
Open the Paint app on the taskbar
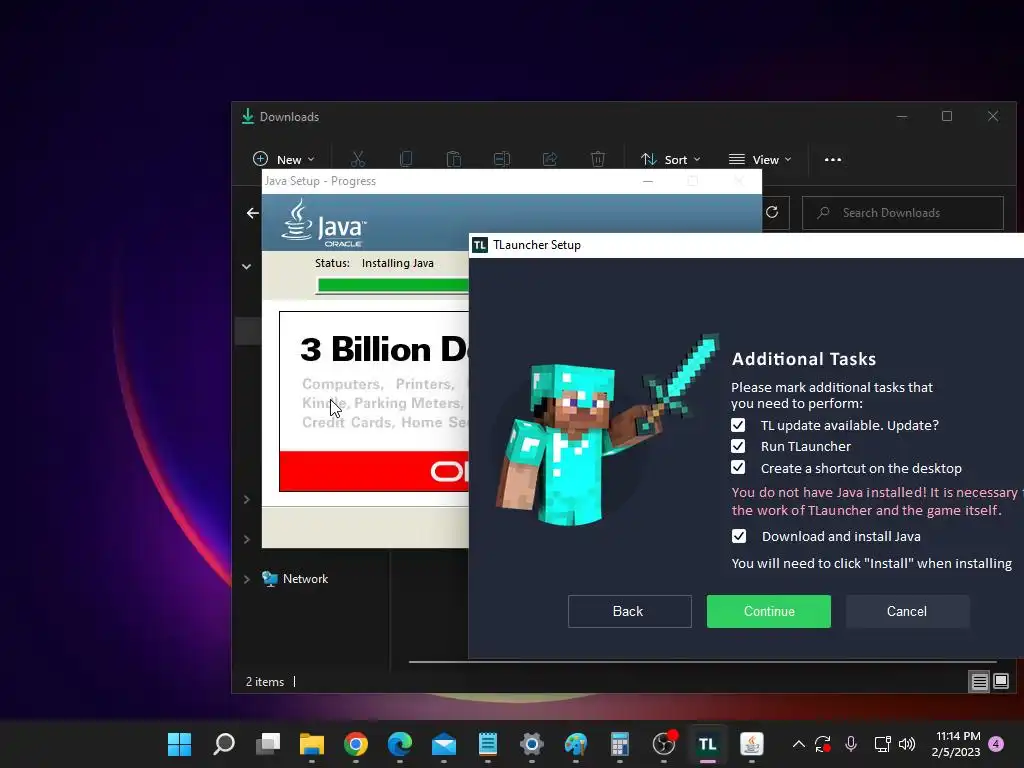click(576, 744)
